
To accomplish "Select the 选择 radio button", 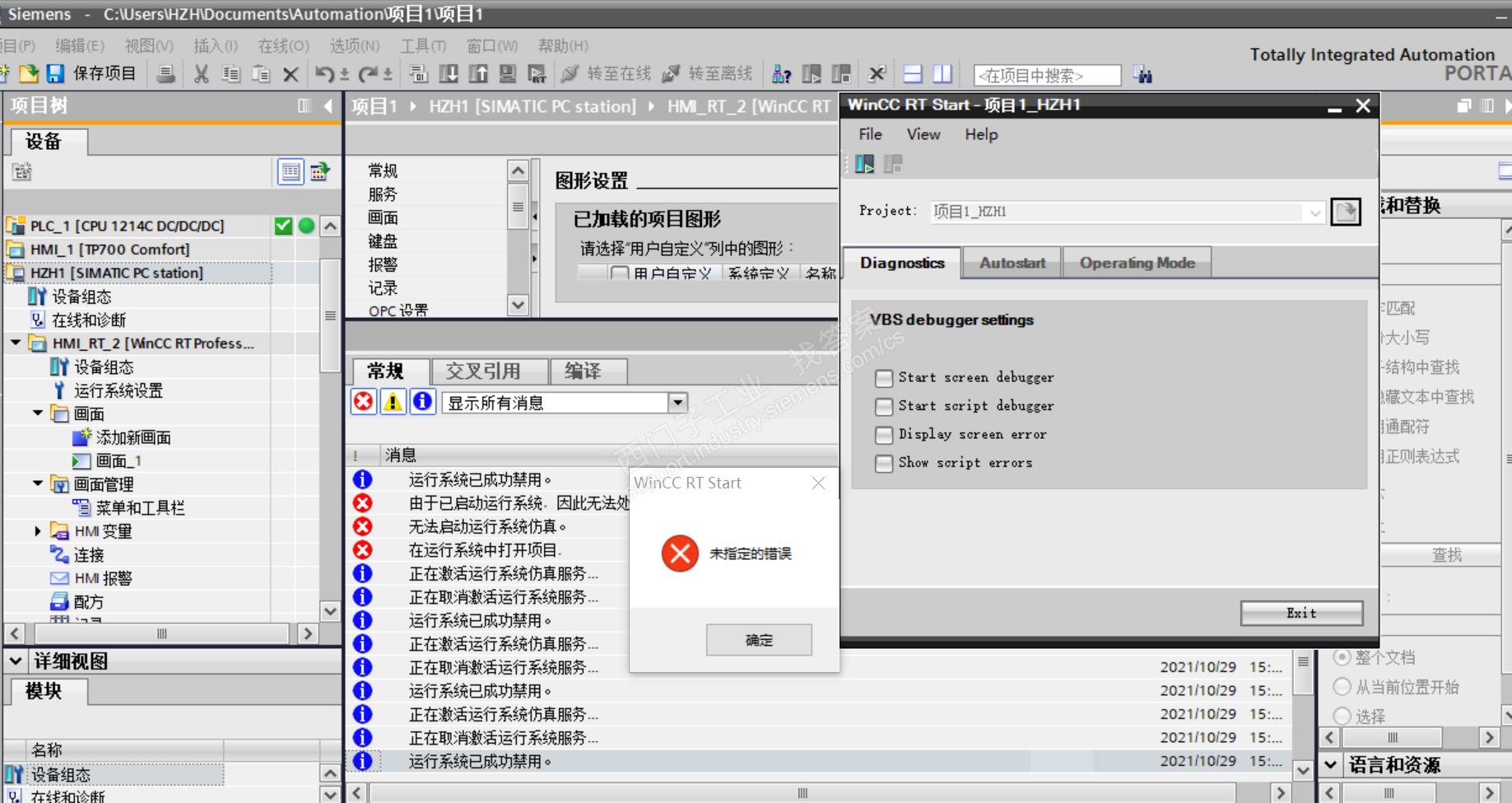I will click(1342, 715).
